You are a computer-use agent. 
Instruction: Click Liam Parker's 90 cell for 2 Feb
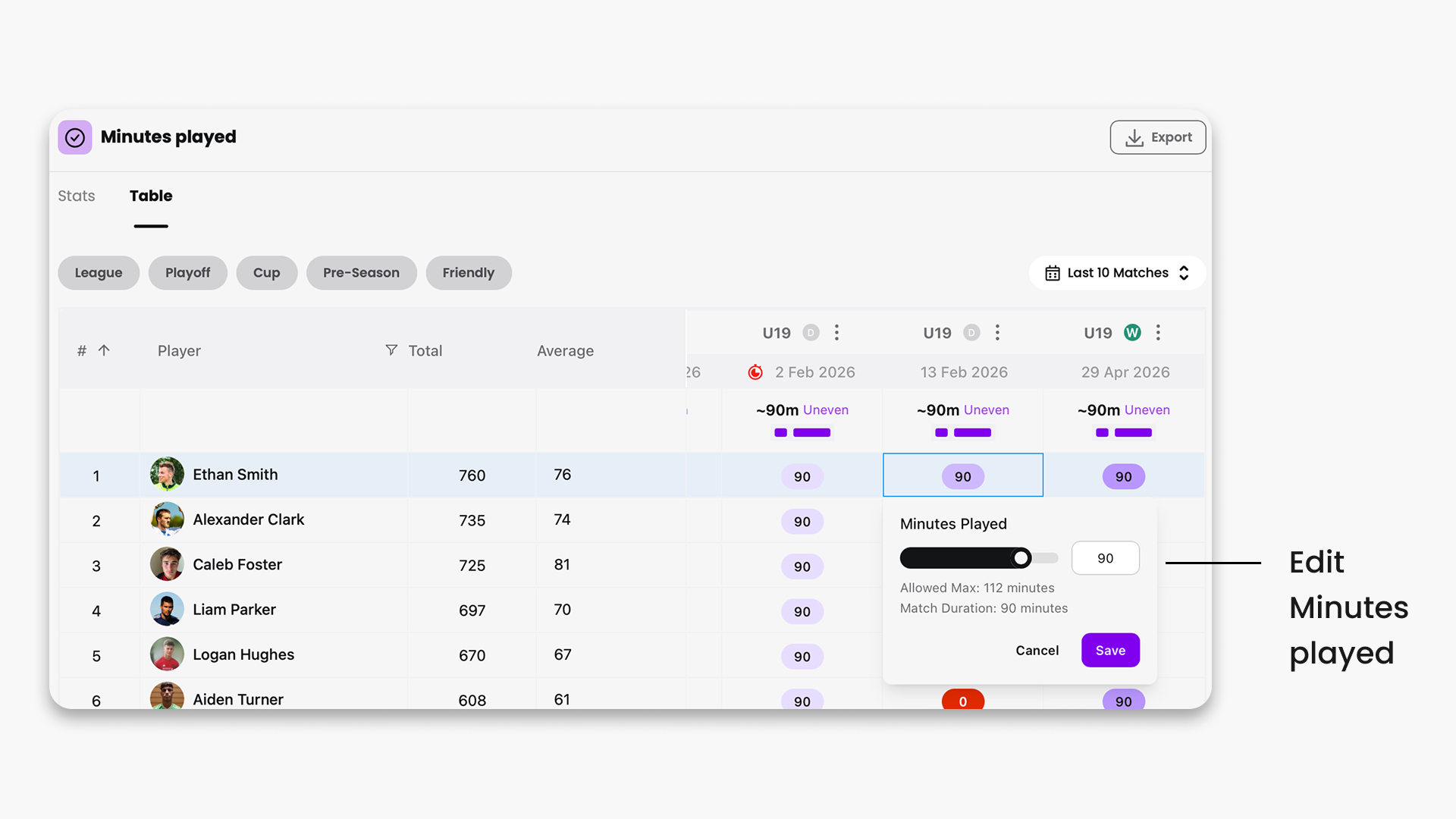[x=802, y=611]
